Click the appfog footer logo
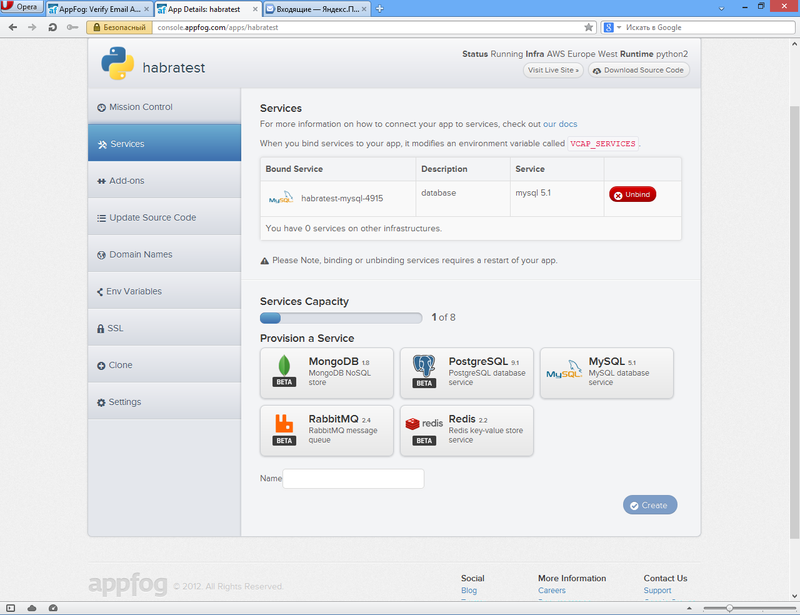 click(128, 585)
